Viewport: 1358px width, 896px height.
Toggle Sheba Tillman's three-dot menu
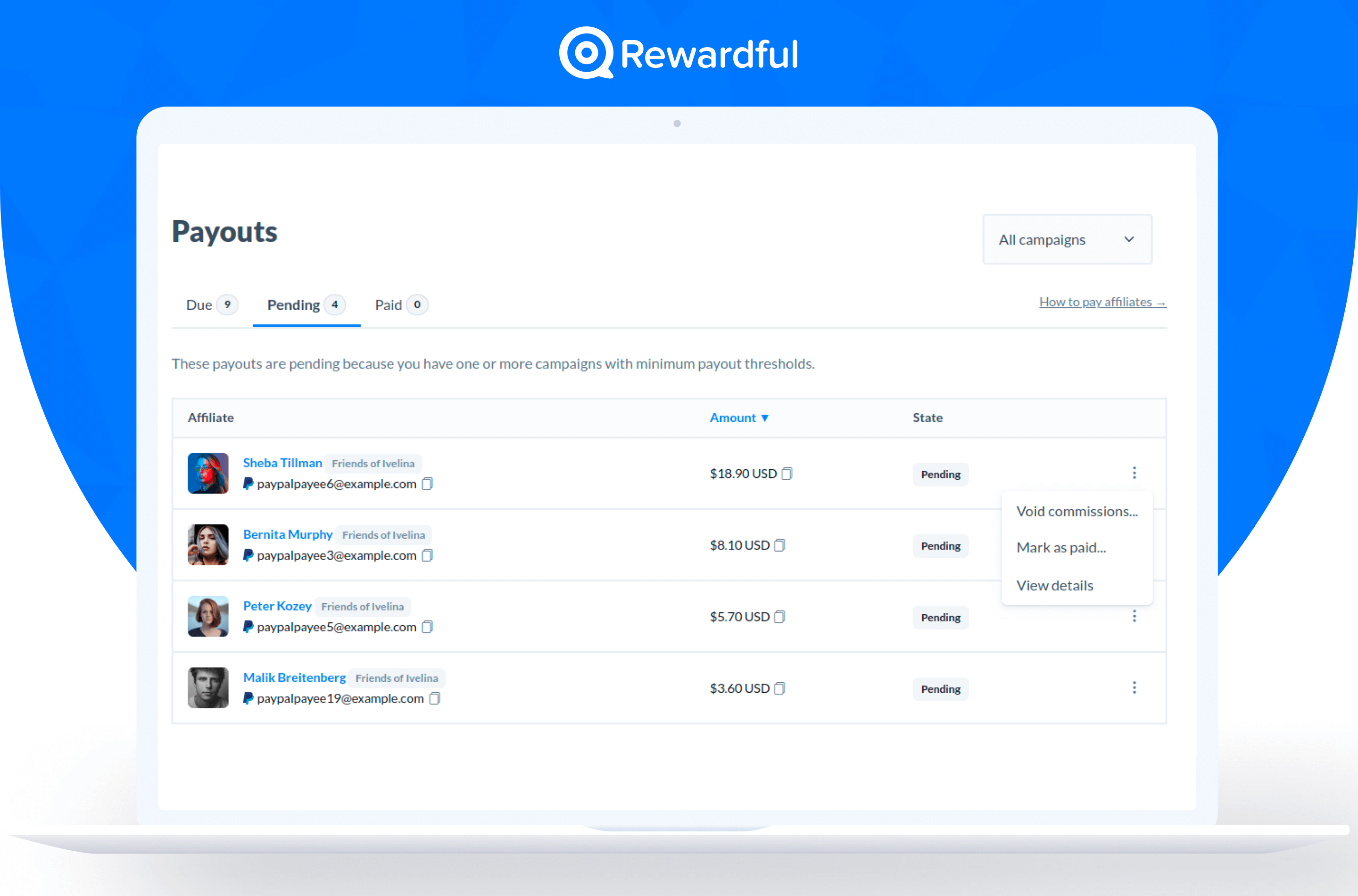1134,473
